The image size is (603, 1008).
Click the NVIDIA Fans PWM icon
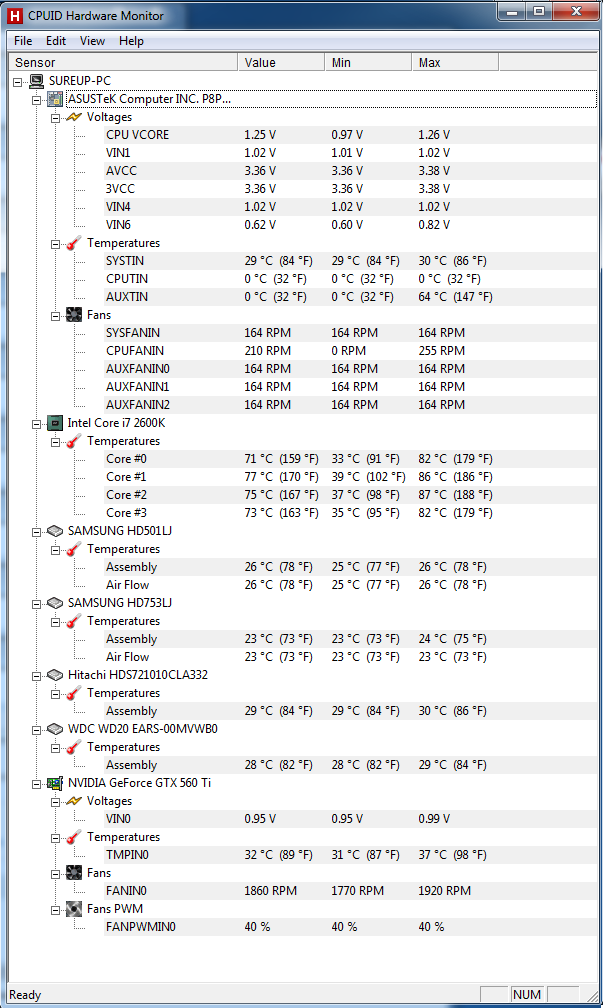[74, 909]
